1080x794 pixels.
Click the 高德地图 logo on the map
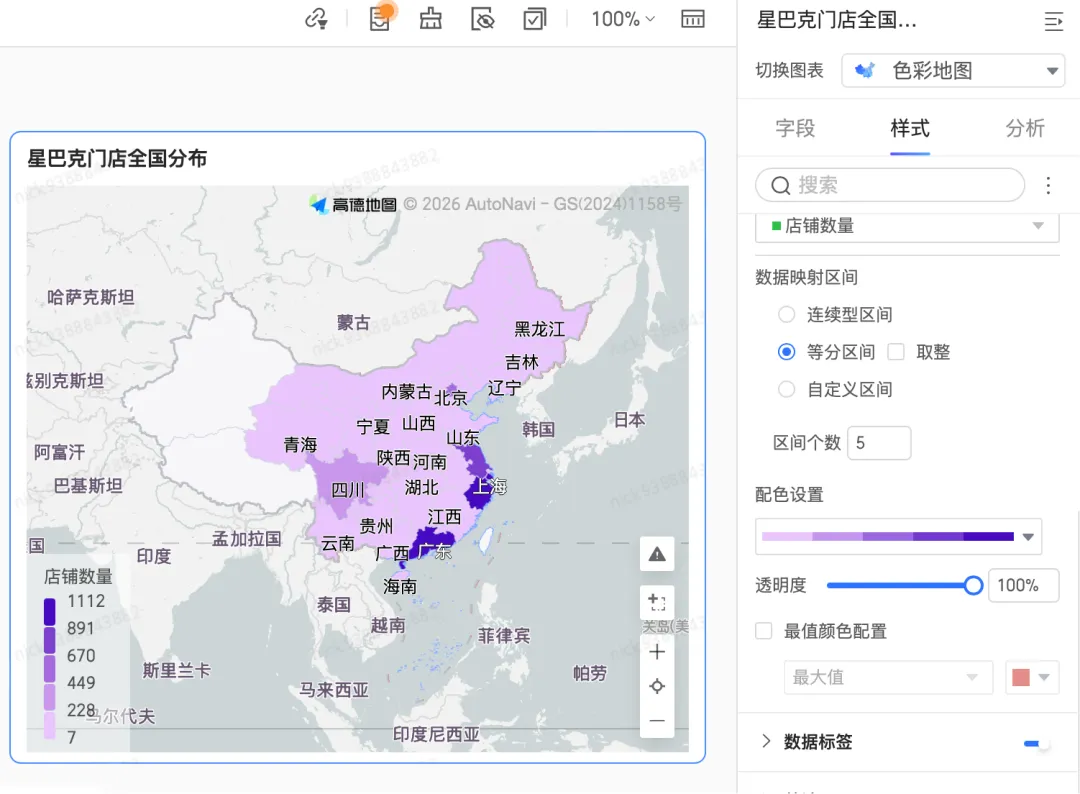[354, 205]
